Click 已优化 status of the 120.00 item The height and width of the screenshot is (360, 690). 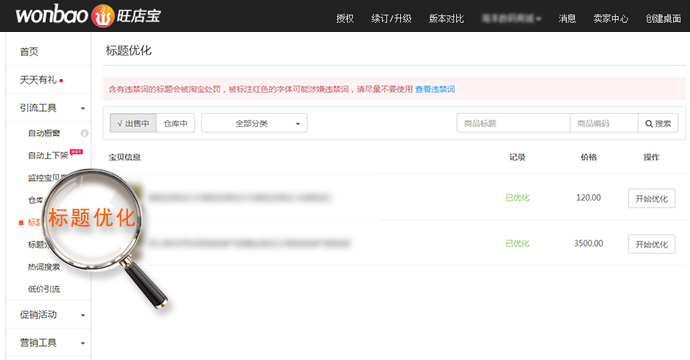coord(518,198)
